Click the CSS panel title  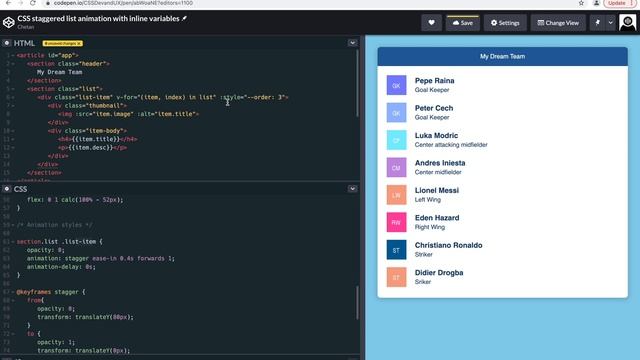[20, 189]
